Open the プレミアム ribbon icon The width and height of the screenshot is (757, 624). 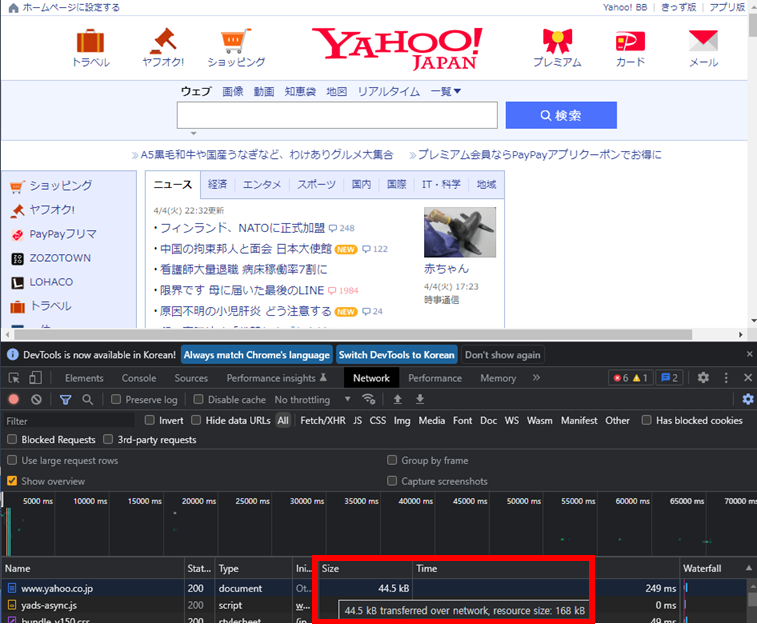557,41
